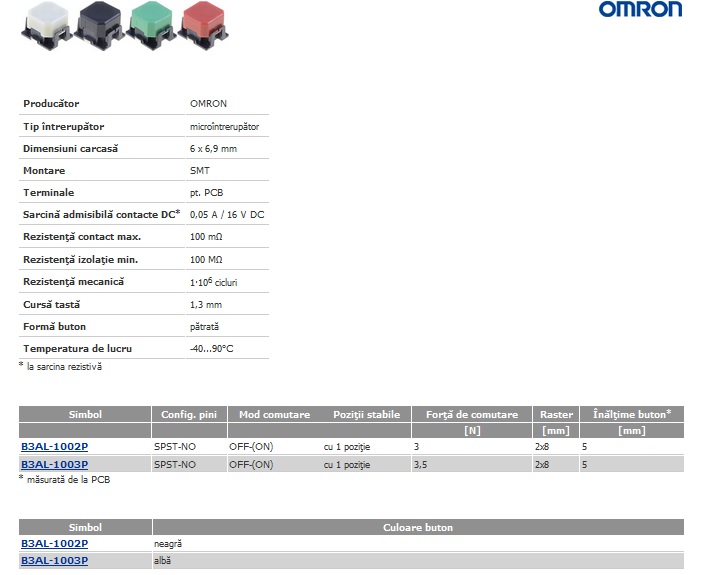The height and width of the screenshot is (575, 714).
Task: Click OFF-(ON) in the B3AL-1003P row
Action: click(251, 464)
